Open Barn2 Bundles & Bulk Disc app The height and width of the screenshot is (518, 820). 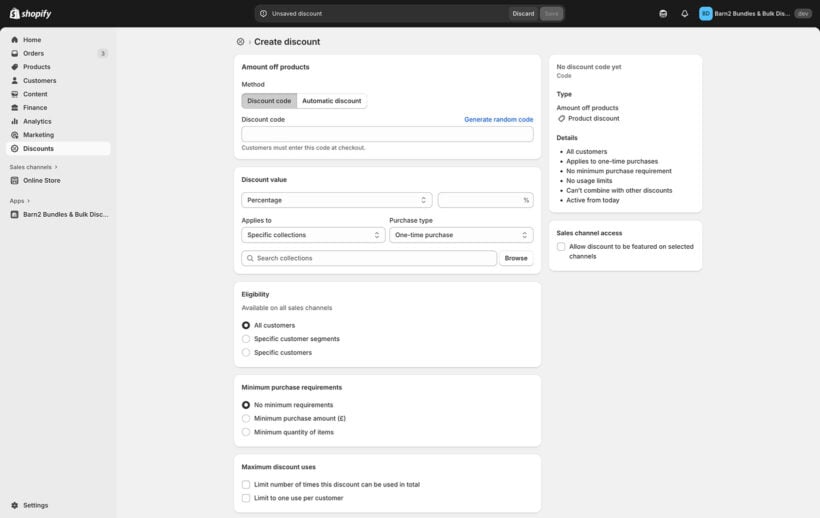tap(58, 214)
